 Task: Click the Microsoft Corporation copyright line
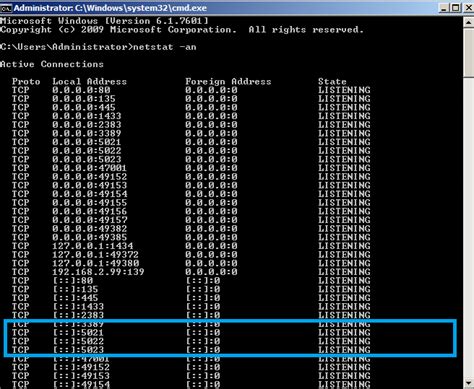182,30
